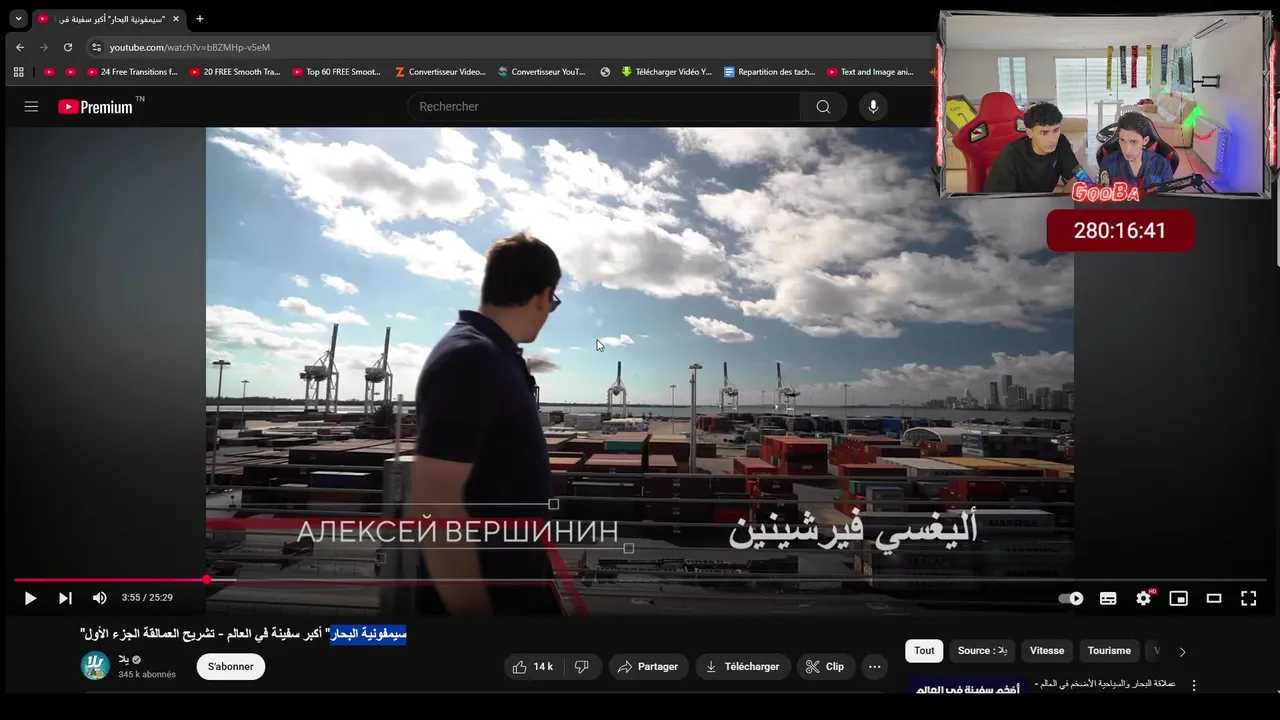
Task: Seek on the red video progress bar
Action: pos(640,580)
